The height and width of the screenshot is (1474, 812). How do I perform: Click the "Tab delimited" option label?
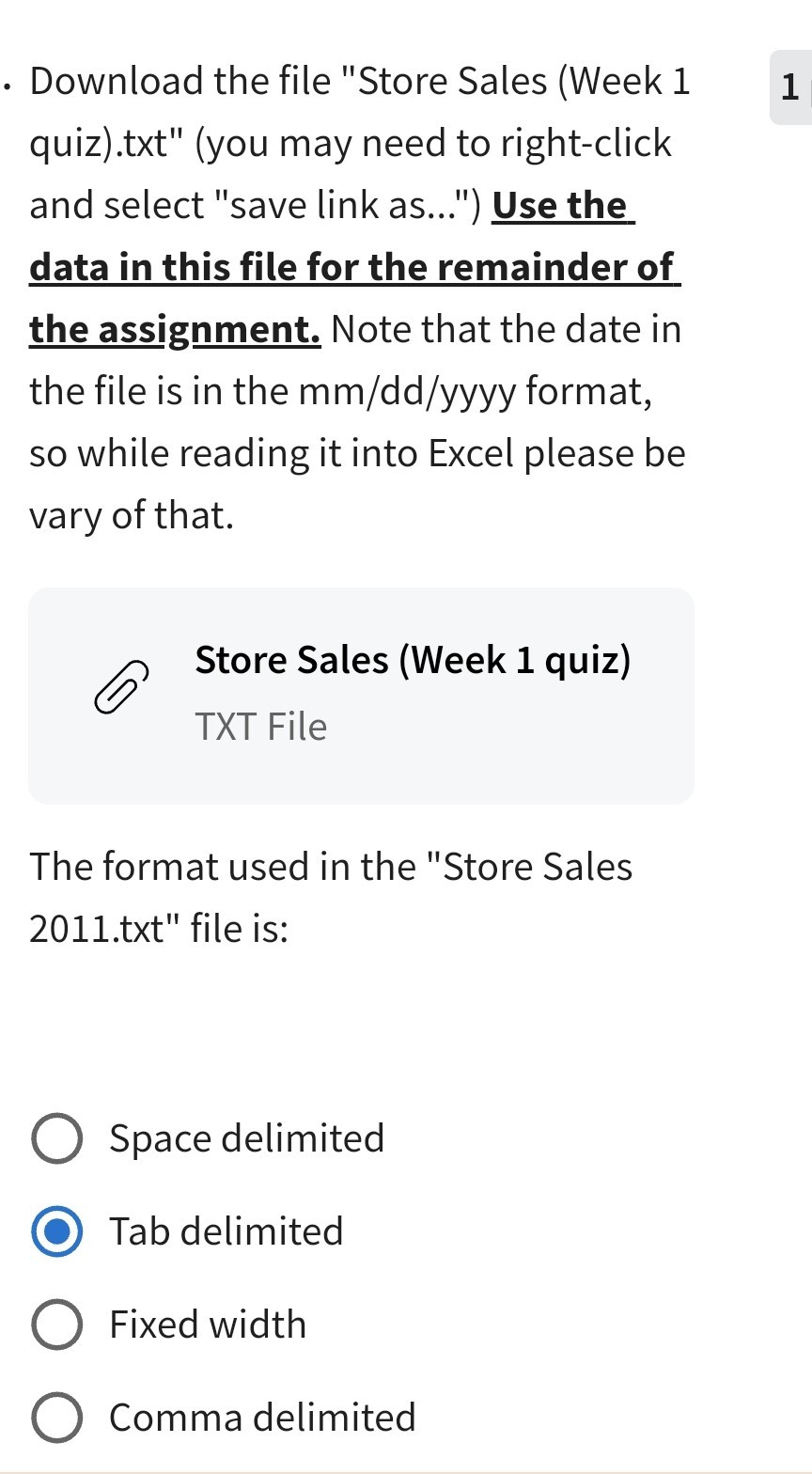coord(226,1231)
